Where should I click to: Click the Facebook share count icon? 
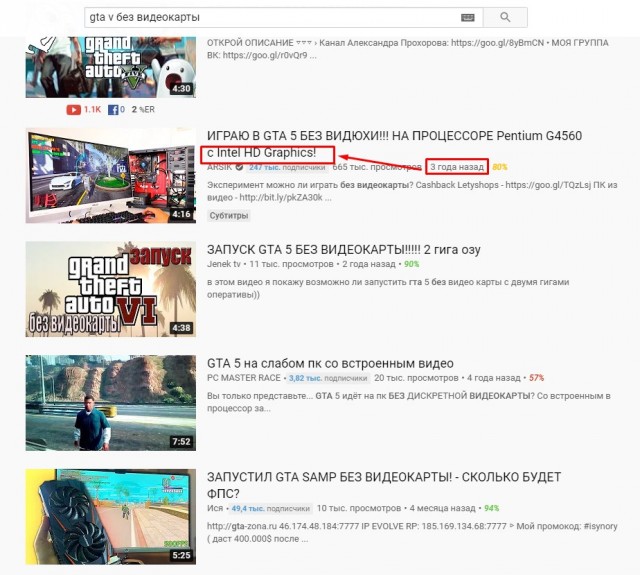point(113,109)
